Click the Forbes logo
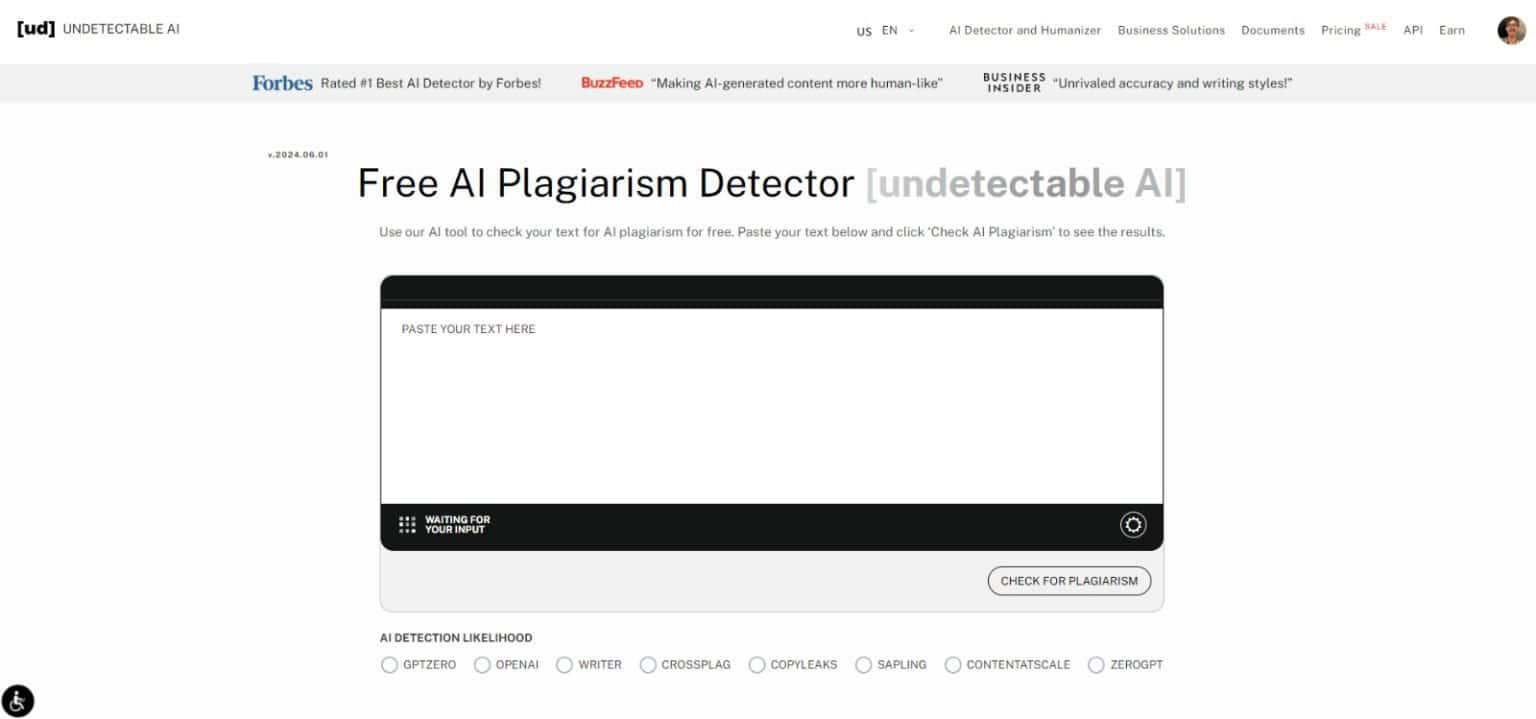 282,83
